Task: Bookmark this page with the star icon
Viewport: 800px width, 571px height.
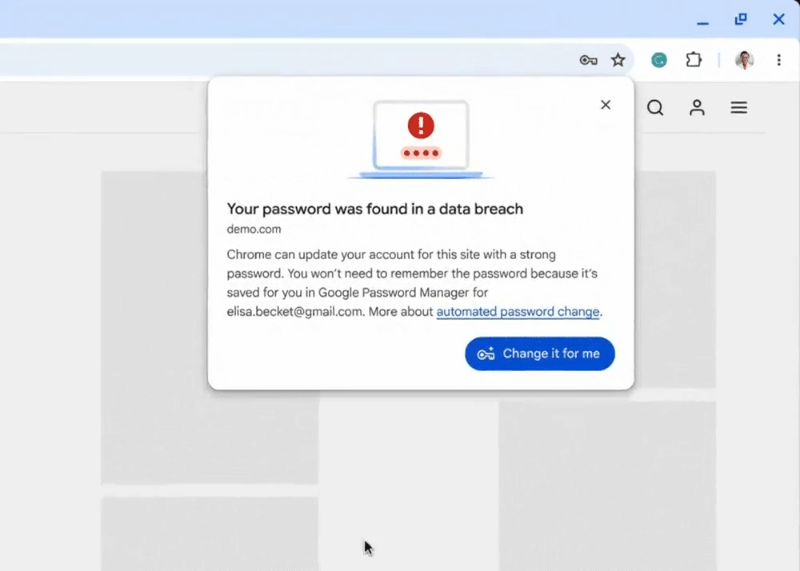Action: (618, 60)
